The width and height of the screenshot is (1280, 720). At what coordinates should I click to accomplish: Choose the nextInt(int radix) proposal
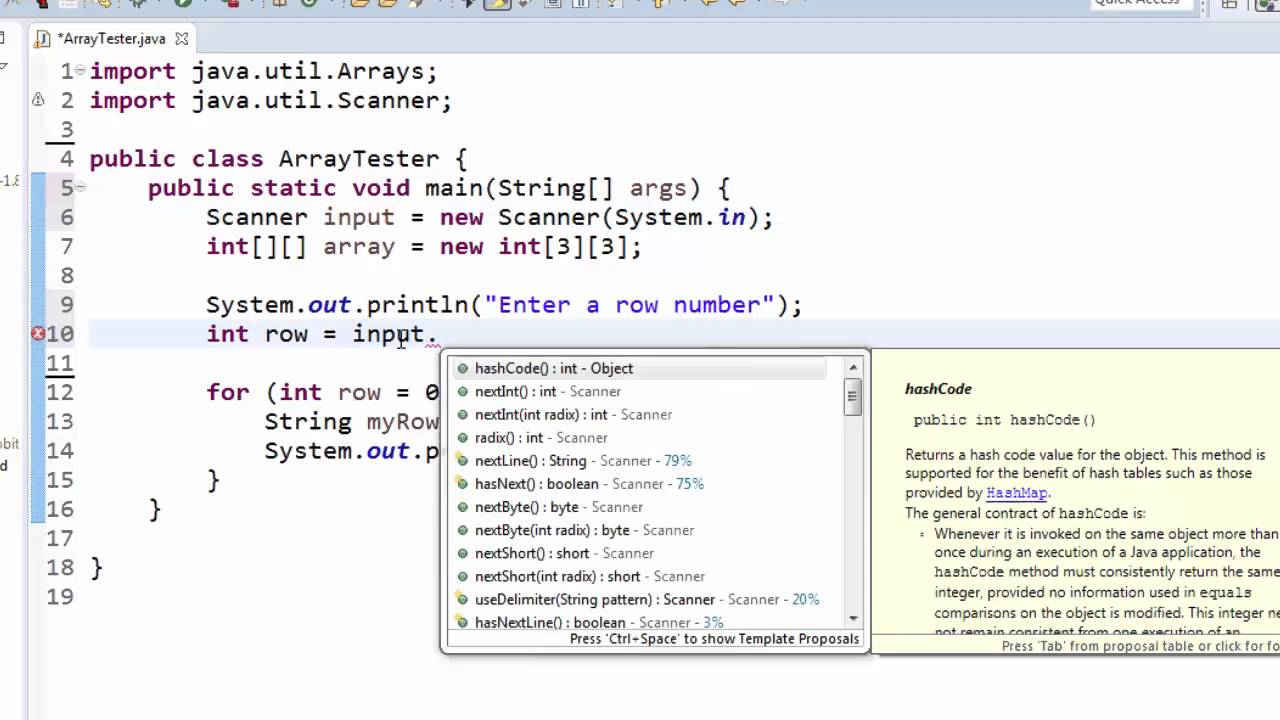click(640, 414)
